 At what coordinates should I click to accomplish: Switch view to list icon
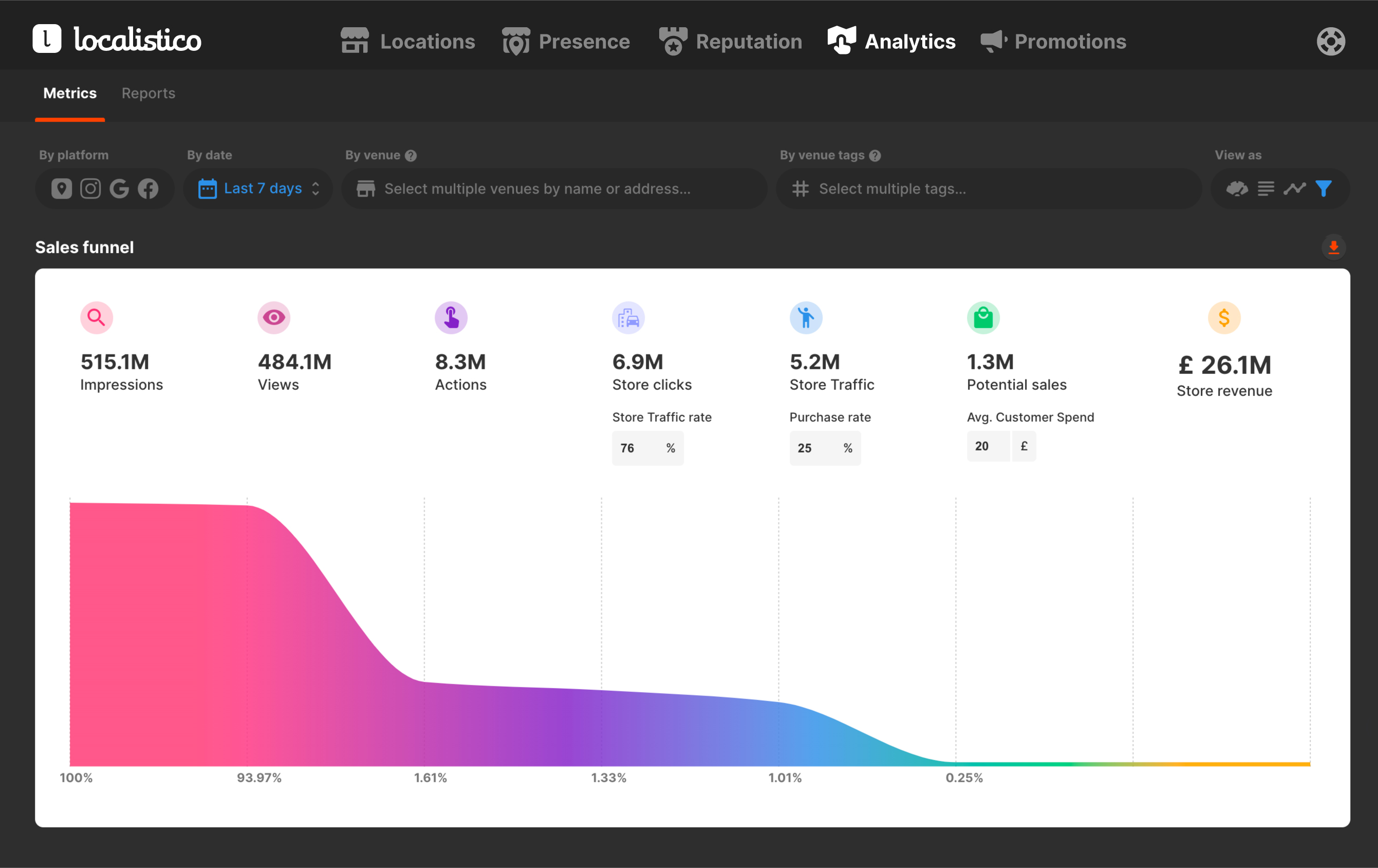coord(1266,188)
